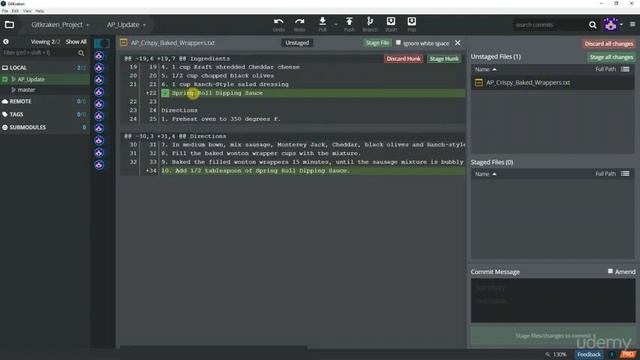
Task: Click Discard all changes
Action: click(609, 44)
